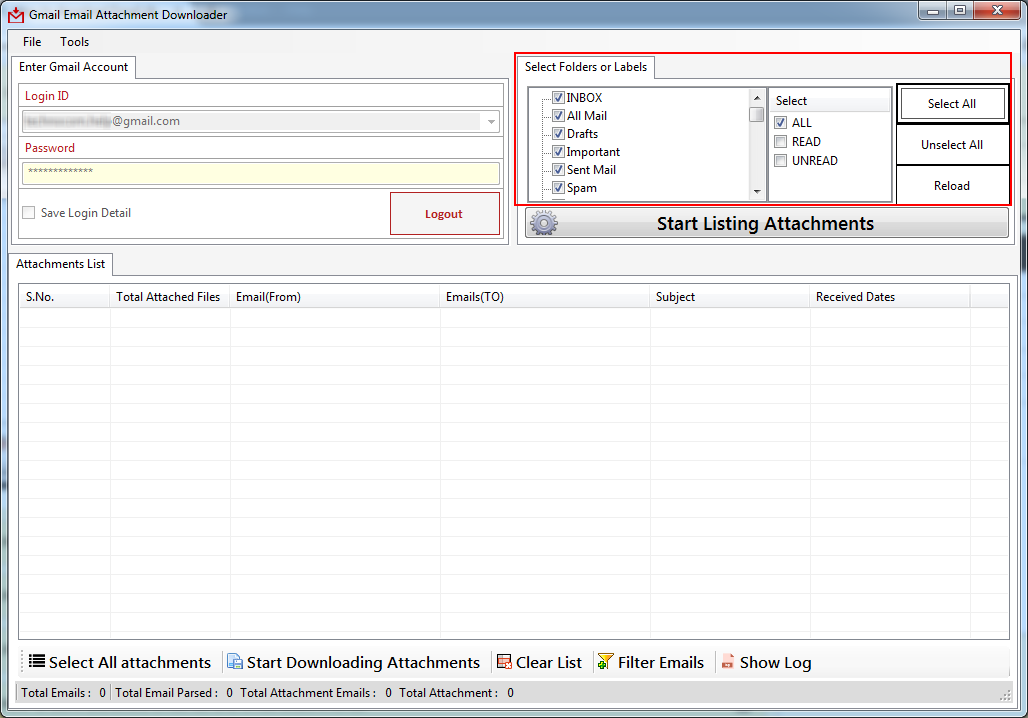Open the Login ID dropdown arrow
This screenshot has height=718, width=1028.
(x=490, y=121)
